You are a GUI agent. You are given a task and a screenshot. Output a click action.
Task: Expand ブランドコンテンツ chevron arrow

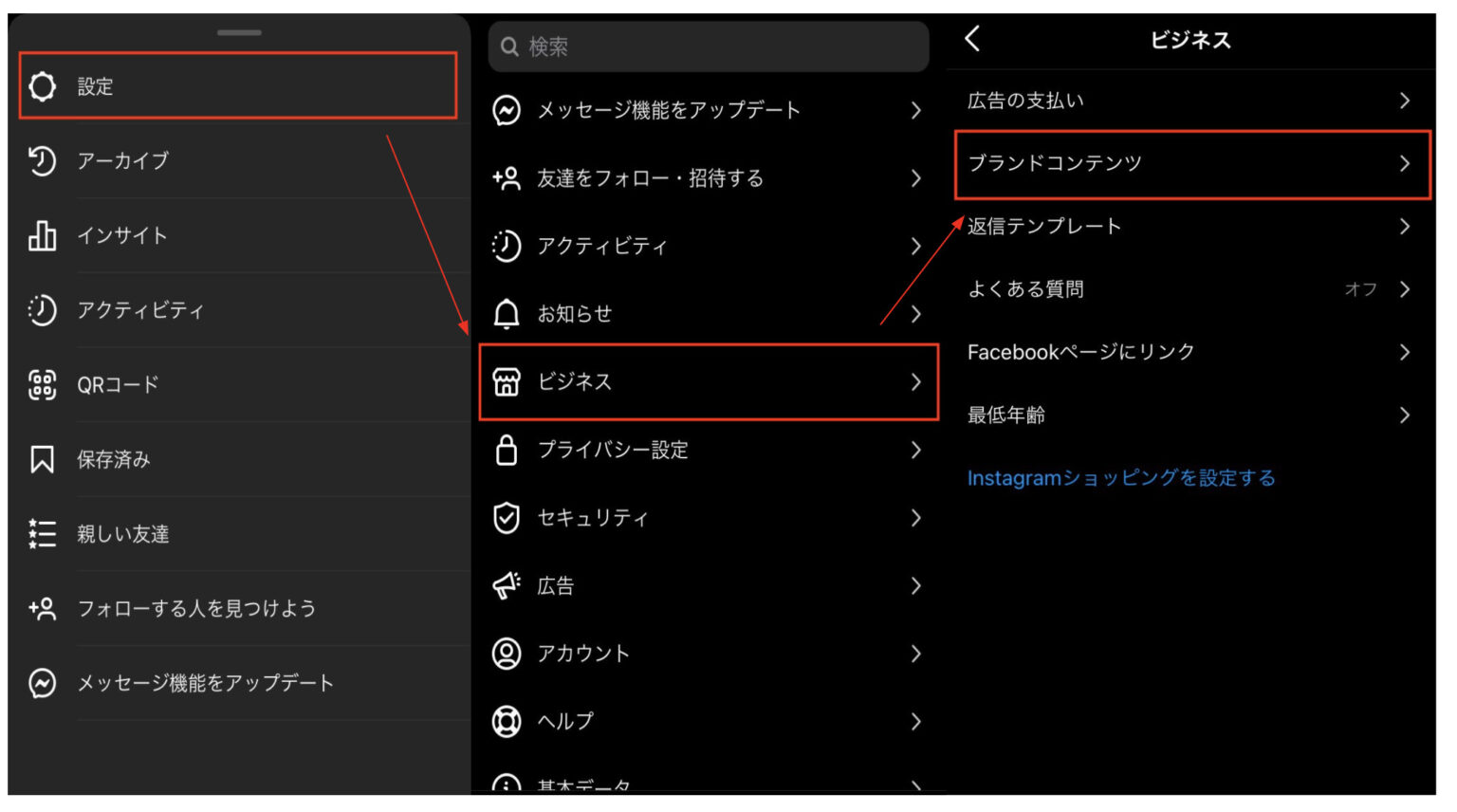[x=1405, y=164]
